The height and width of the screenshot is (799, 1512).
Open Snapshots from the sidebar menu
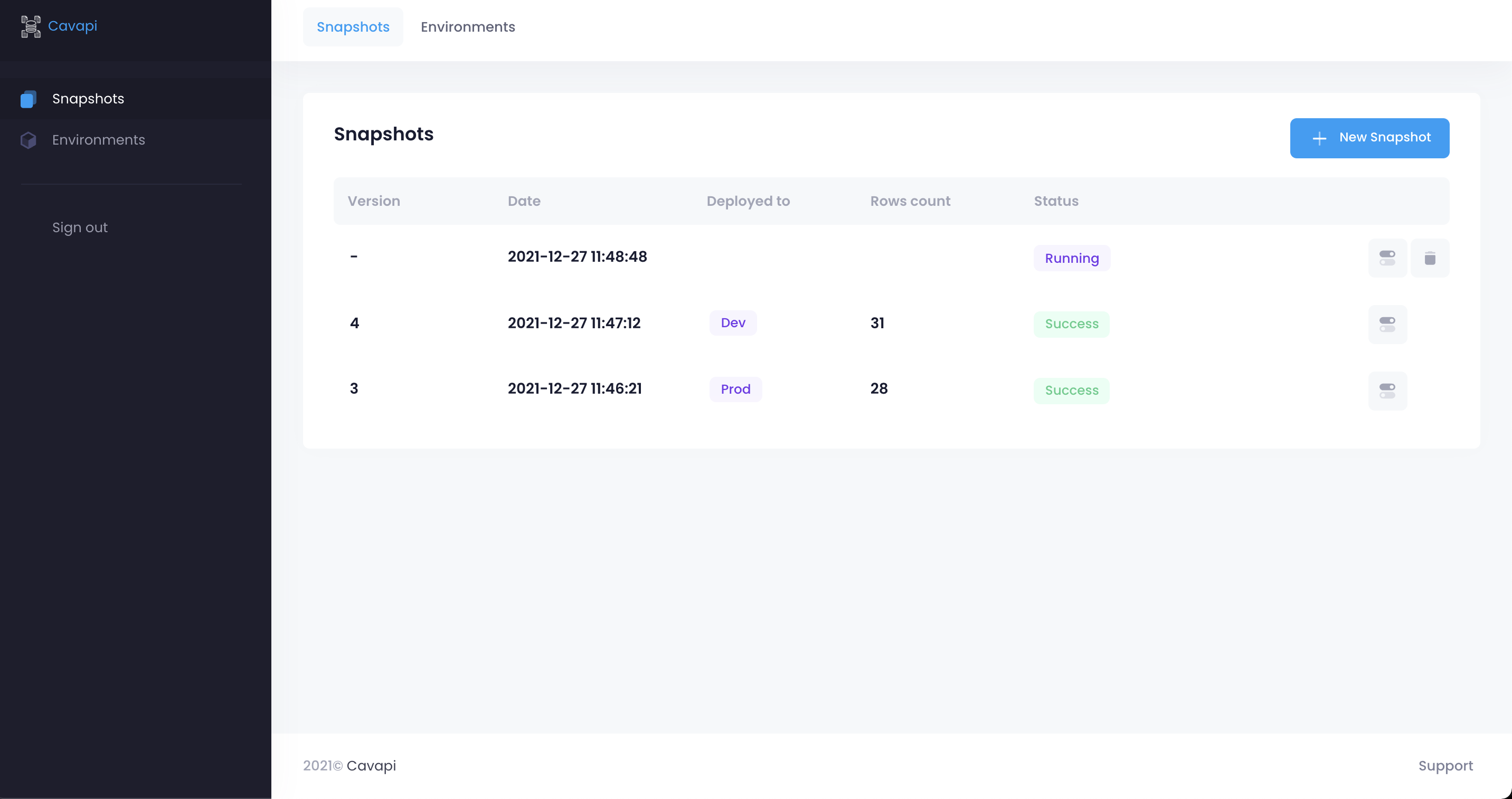click(88, 99)
